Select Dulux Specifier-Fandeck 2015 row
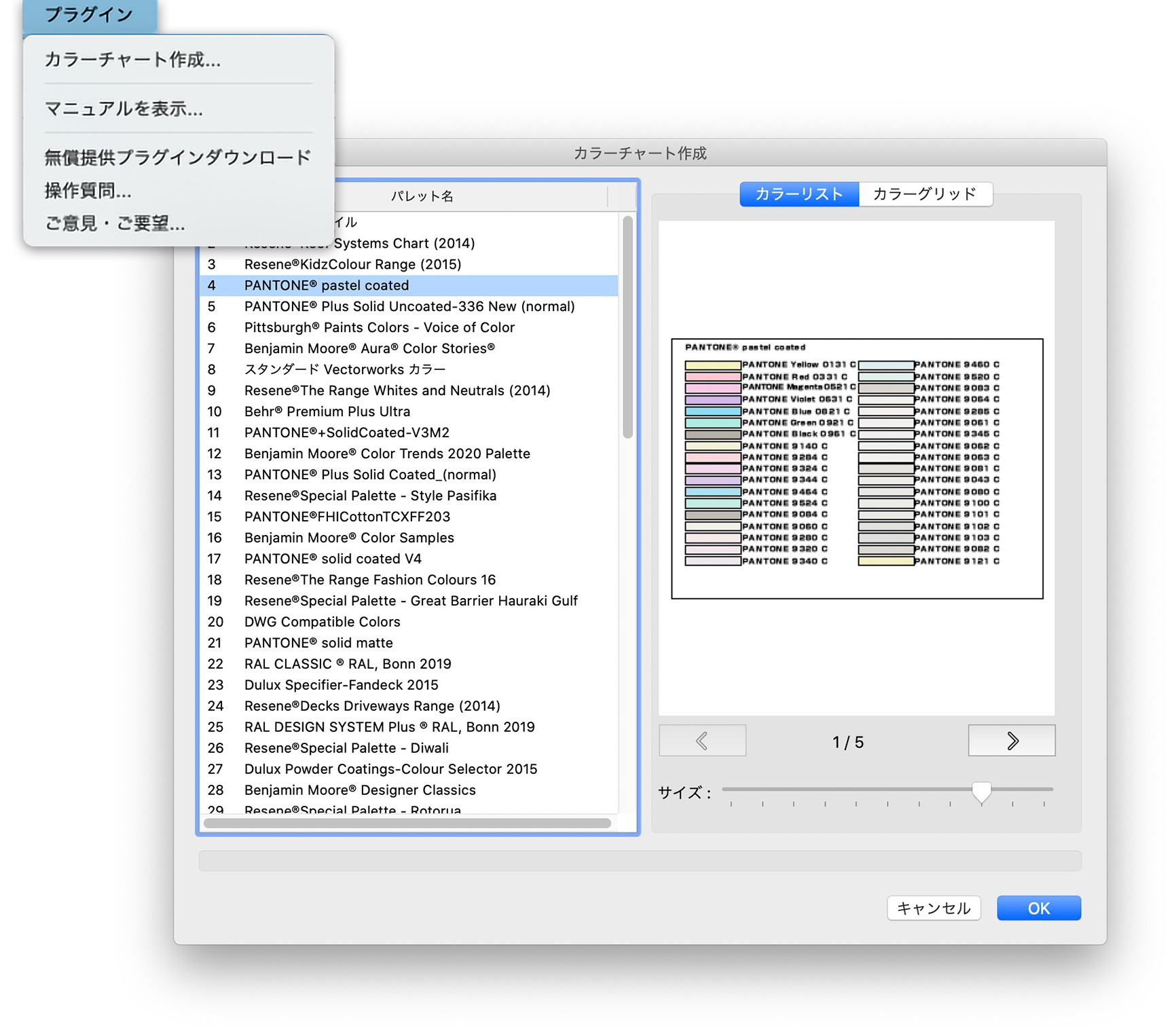 click(x=409, y=686)
